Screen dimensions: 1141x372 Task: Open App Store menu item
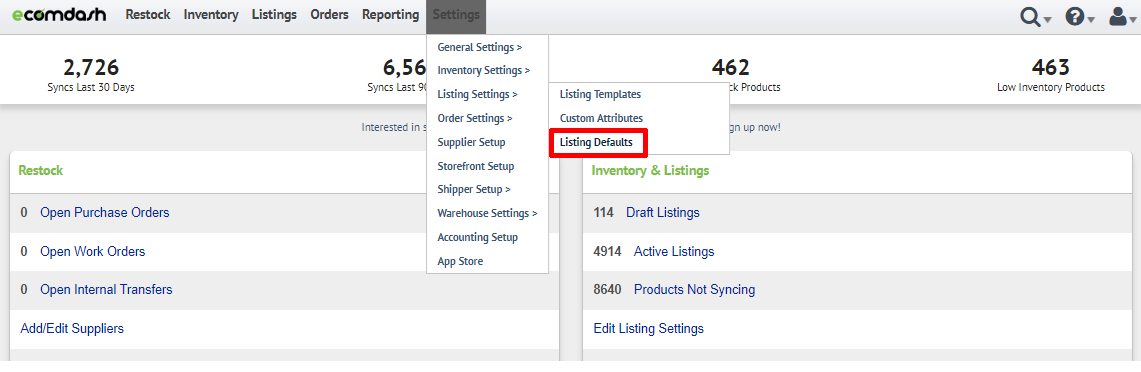460,261
